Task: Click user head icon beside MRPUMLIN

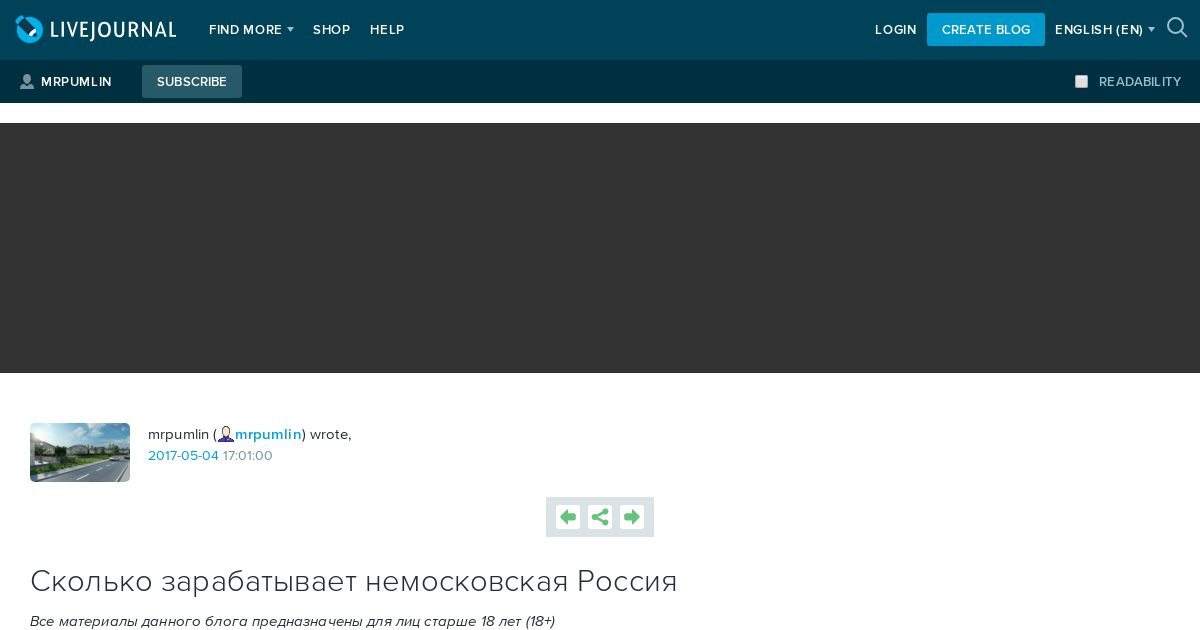Action: click(x=27, y=82)
